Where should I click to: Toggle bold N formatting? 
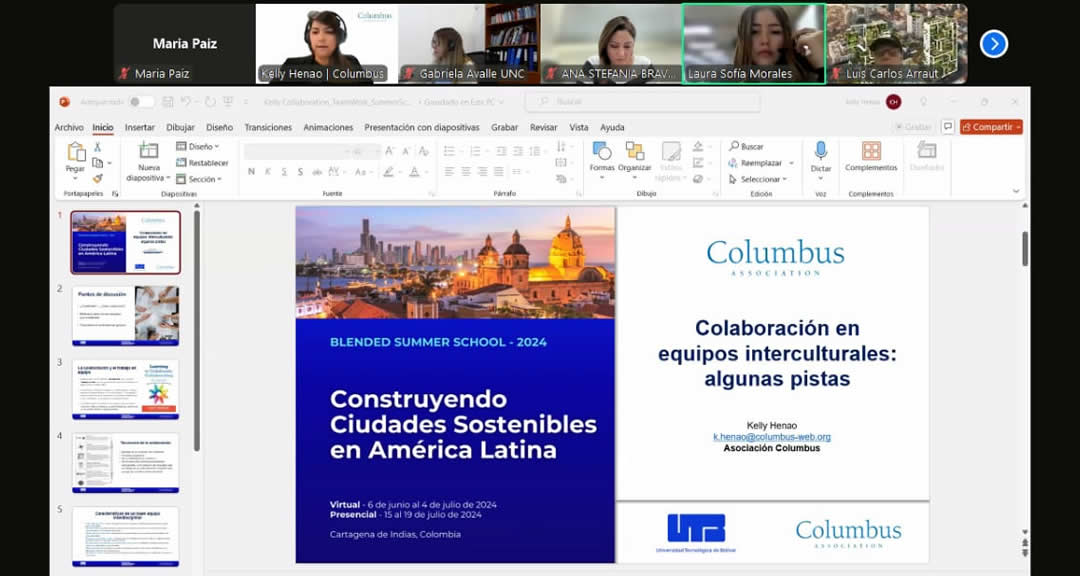pyautogui.click(x=251, y=172)
